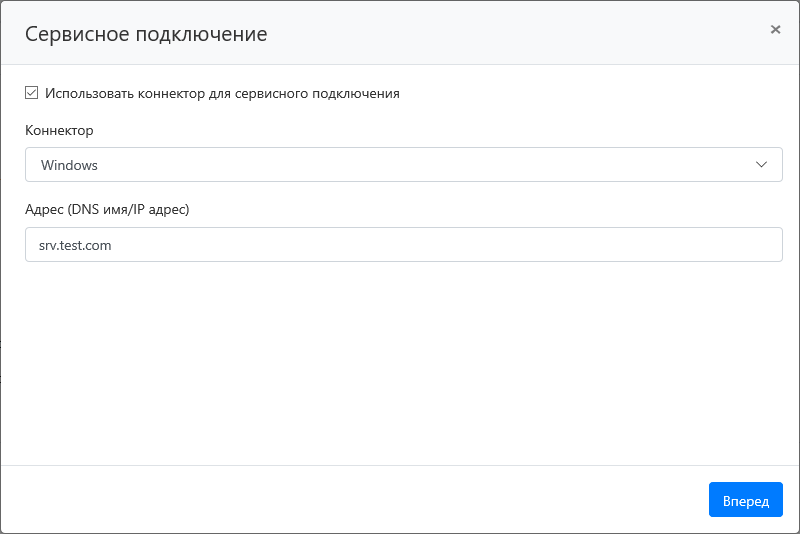This screenshot has width=800, height=534.
Task: Click the 'Windows' value in the connector selector
Action: 69,165
